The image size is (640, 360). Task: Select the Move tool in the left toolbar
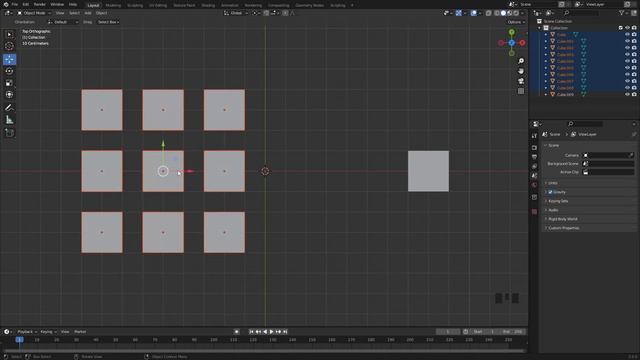coord(9,59)
